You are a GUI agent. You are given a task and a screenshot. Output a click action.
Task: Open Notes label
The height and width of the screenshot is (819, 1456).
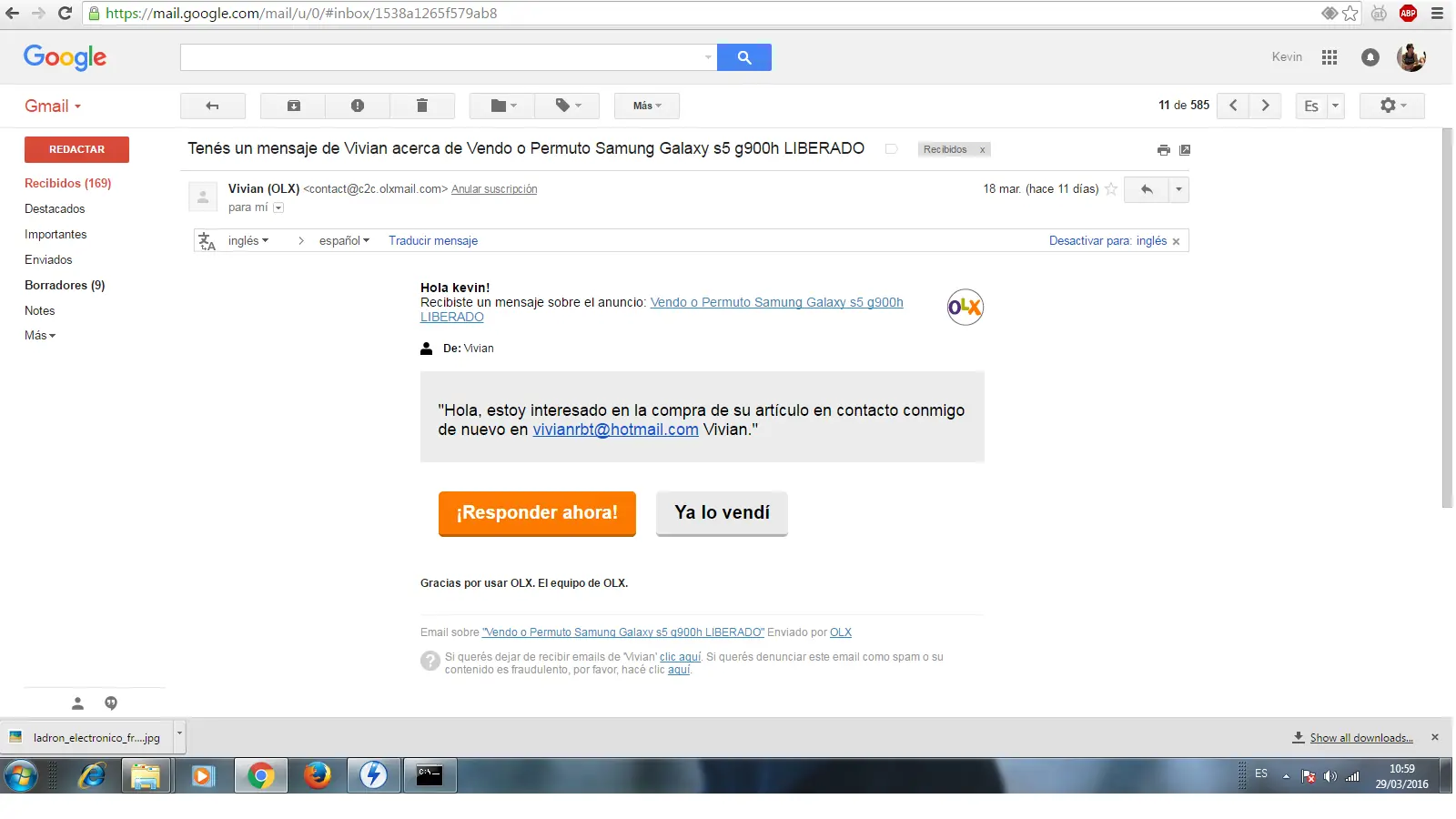coord(40,310)
